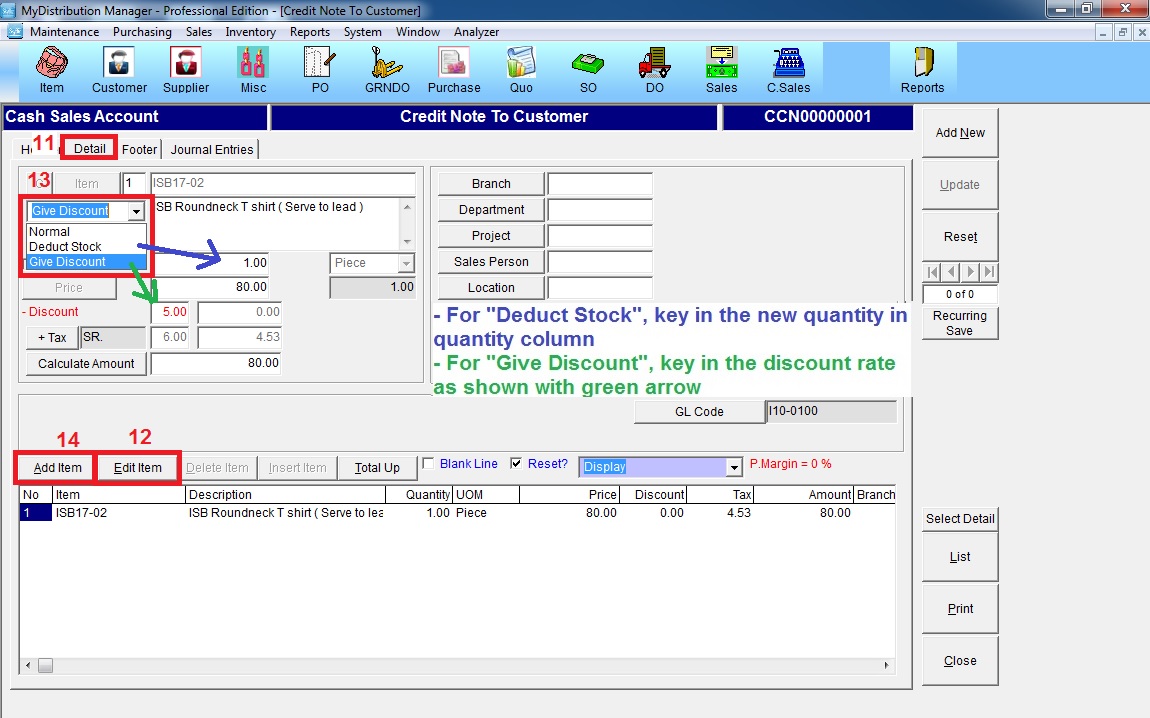The width and height of the screenshot is (1150, 718).
Task: Tick the Blank Line checkbox
Action: (x=429, y=464)
